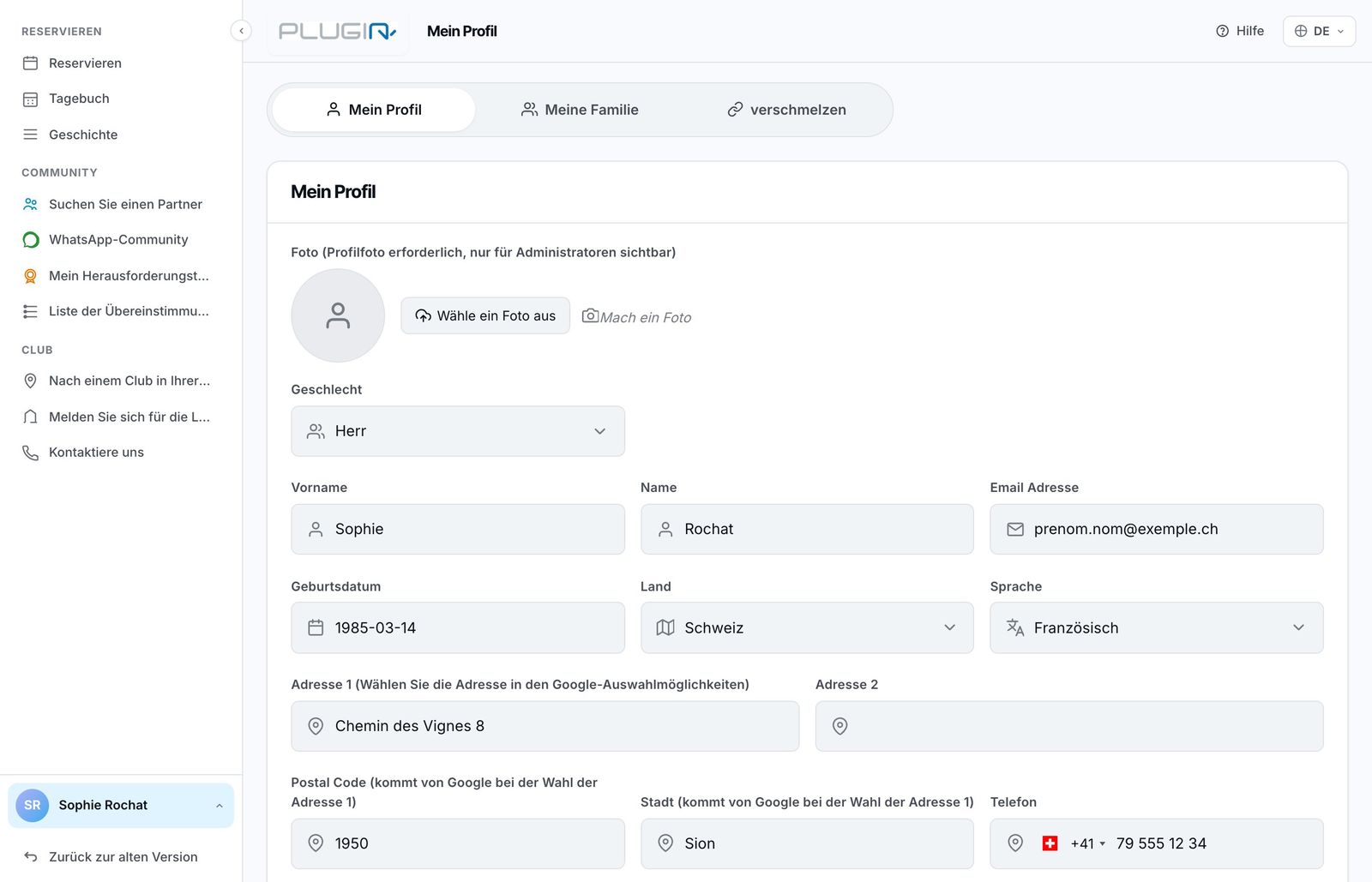Expand the Land dropdown showing Schweiz
Screen dimensions: 1372x882
coord(807,627)
